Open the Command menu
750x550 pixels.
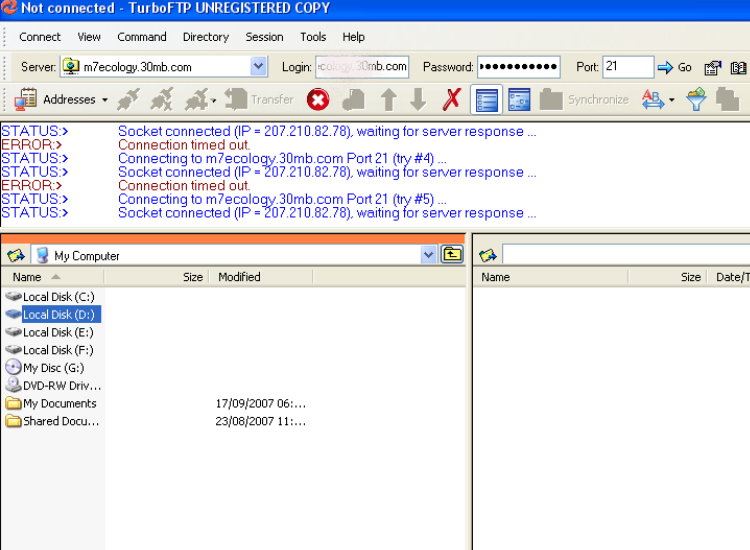point(142,37)
